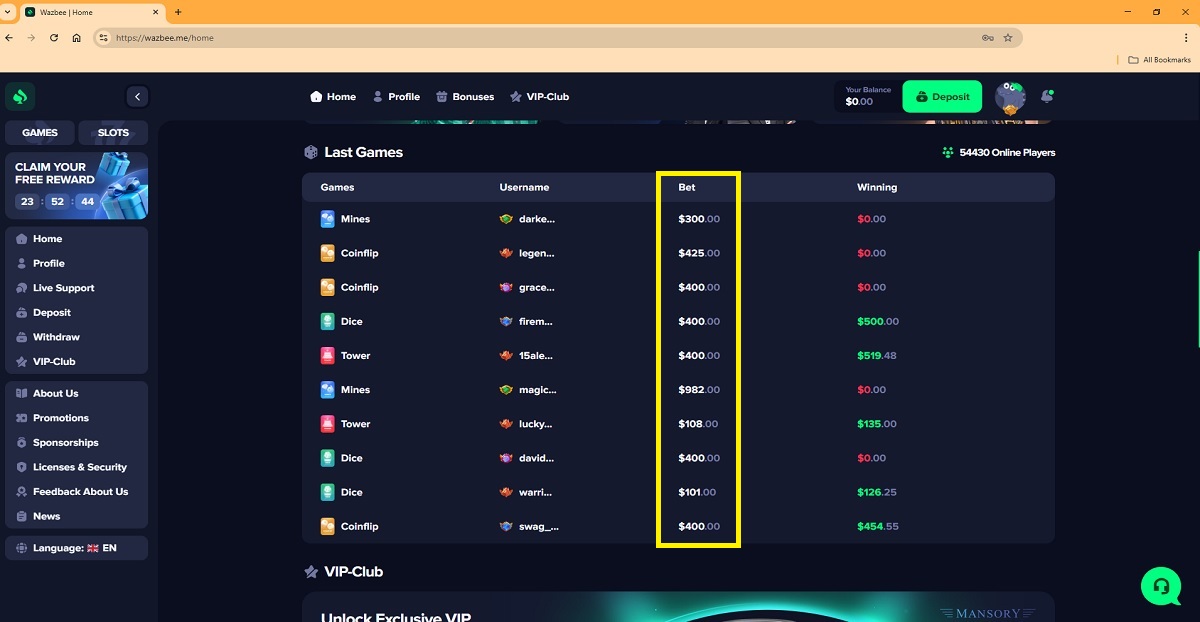
Task: Collapse the sidebar with the arrow button
Action: (x=137, y=97)
